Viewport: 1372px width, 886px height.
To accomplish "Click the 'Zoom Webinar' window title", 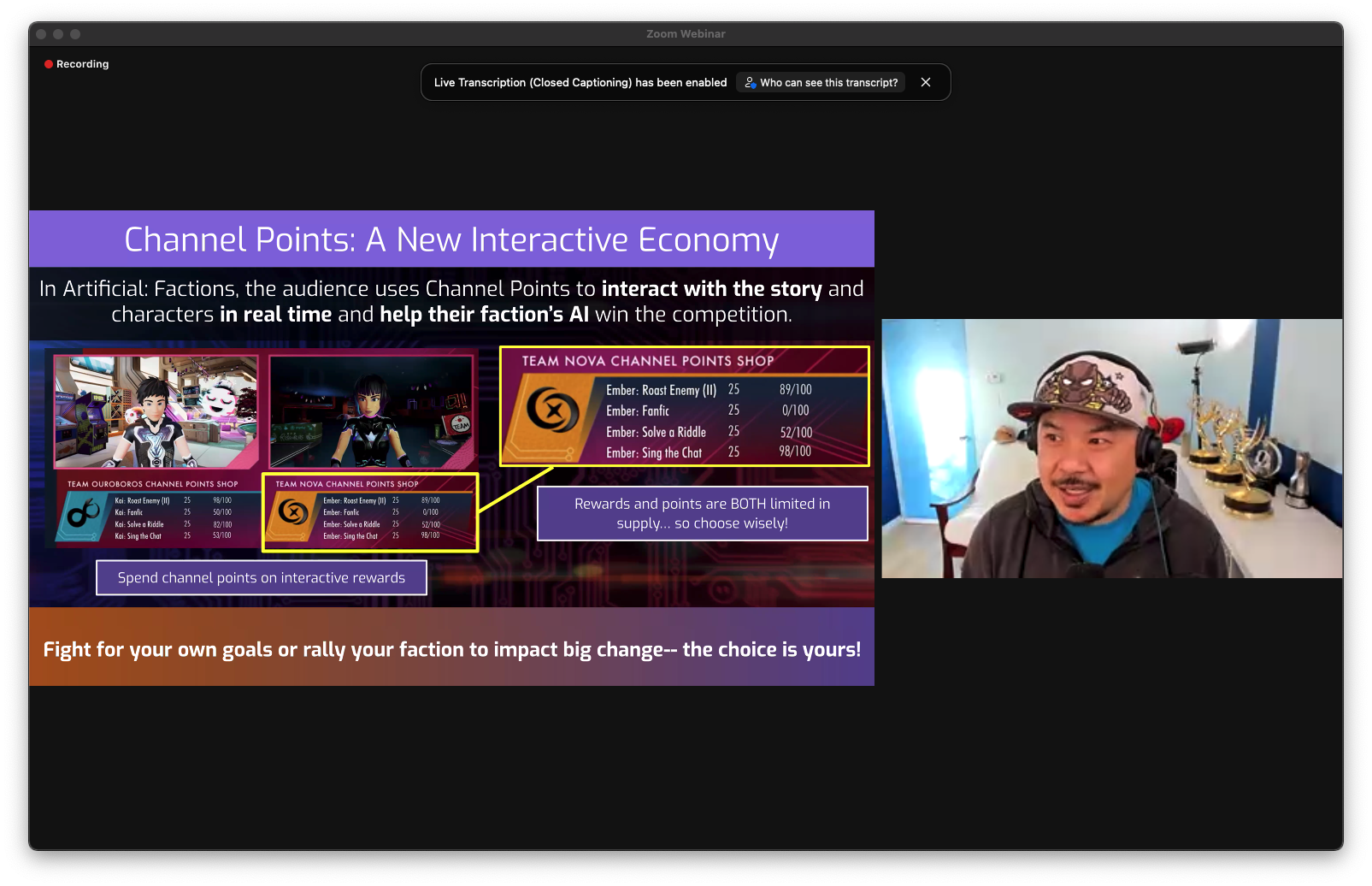I will coord(686,34).
